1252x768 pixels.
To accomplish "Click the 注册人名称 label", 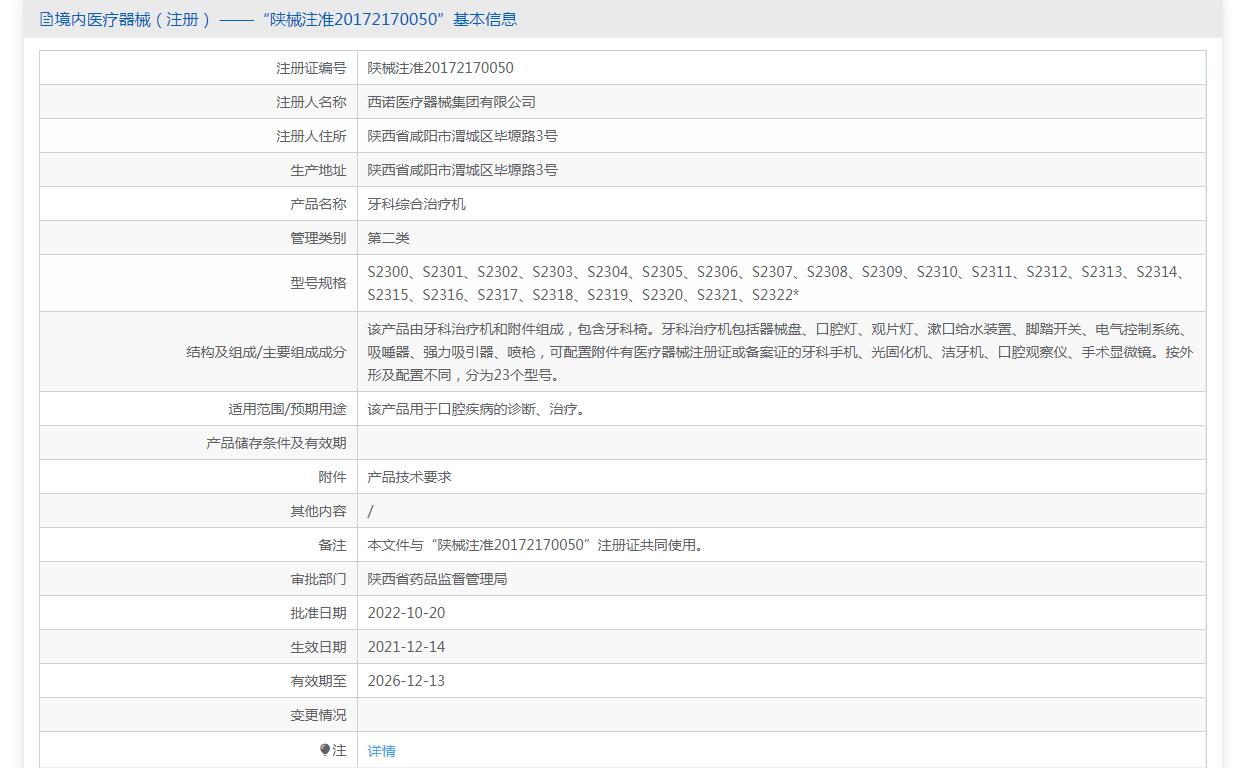I will click(x=311, y=102).
